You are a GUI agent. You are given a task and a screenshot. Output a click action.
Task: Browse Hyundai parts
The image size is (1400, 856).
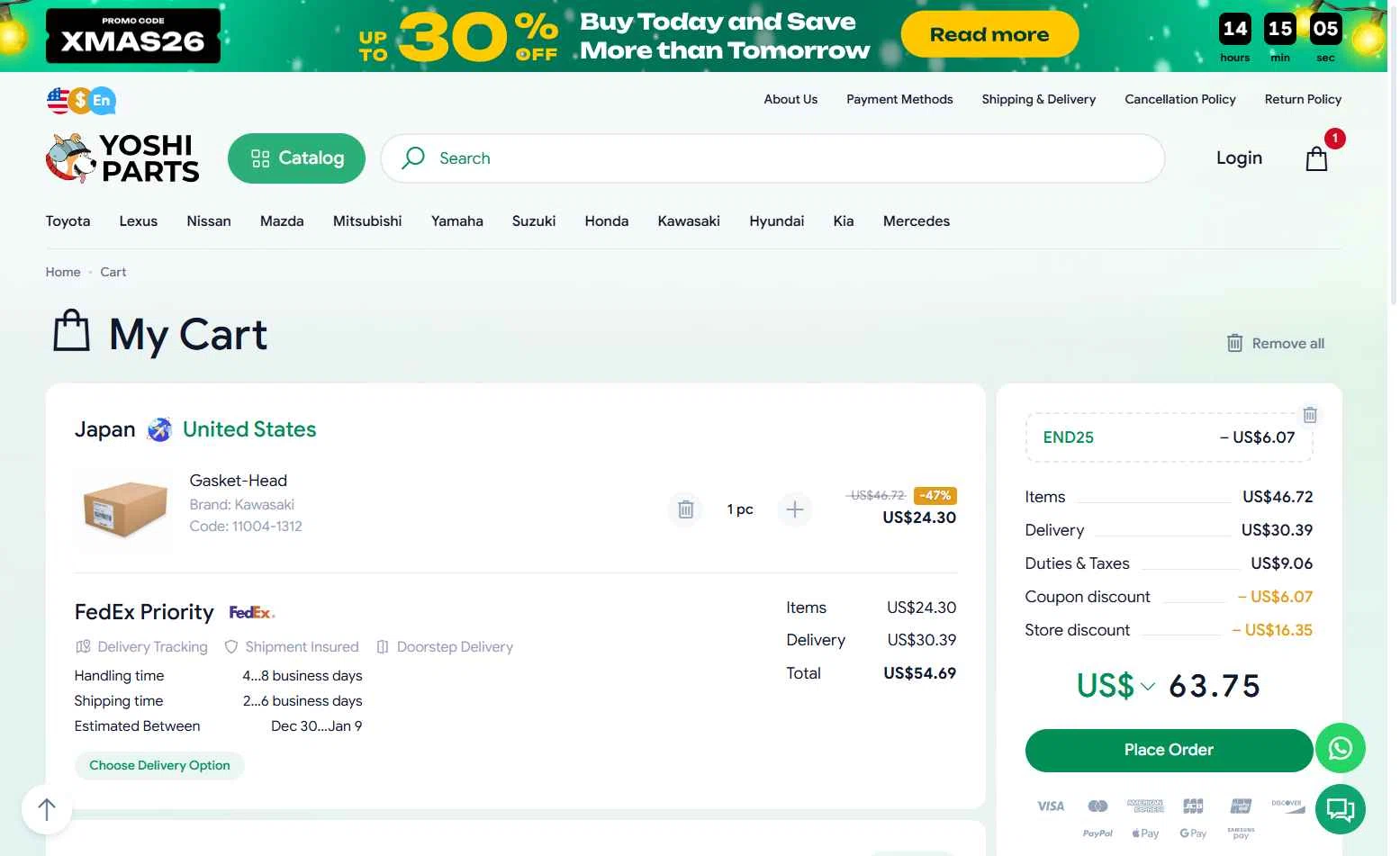tap(777, 221)
